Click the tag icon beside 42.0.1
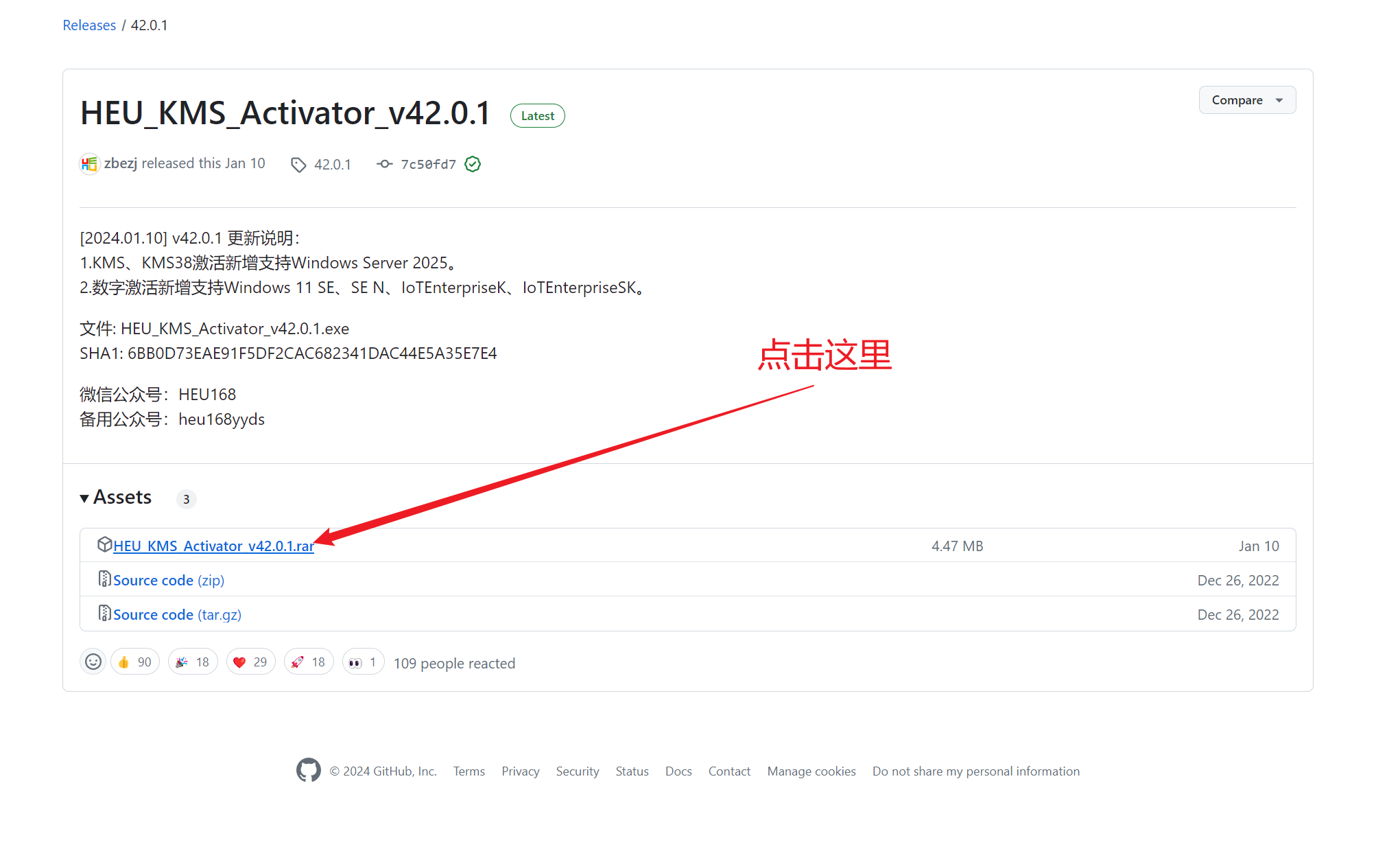The height and width of the screenshot is (862, 1400). tap(298, 165)
